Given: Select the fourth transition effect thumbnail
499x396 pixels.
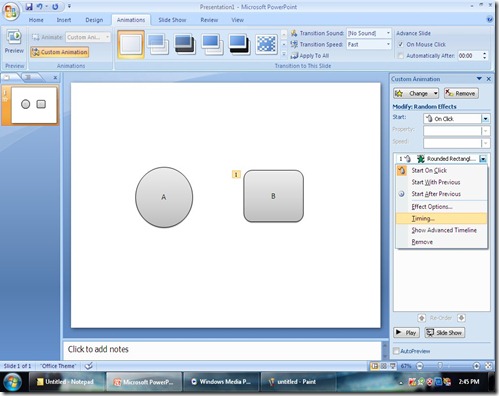Looking at the screenshot, I should click(x=212, y=44).
